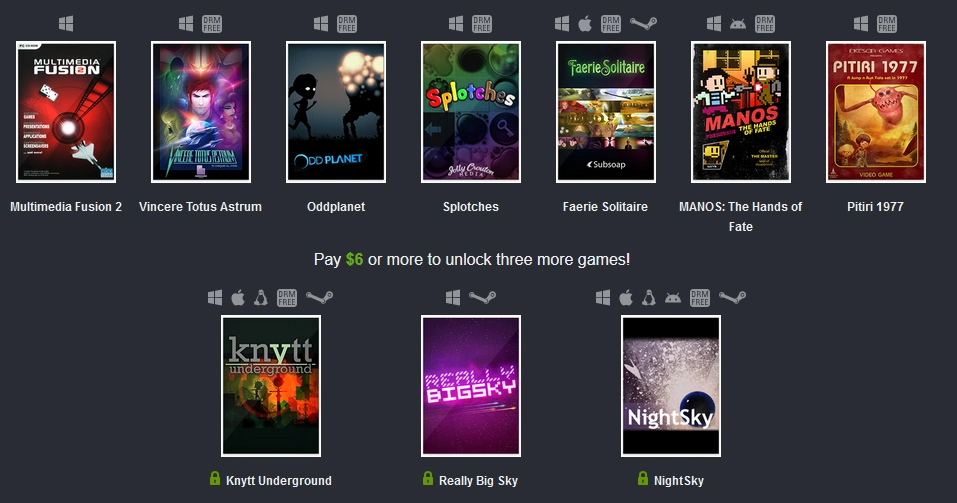Viewport: 957px width, 503px height.
Task: Open the Vincere Totus Astrum cover art
Action: pos(201,112)
